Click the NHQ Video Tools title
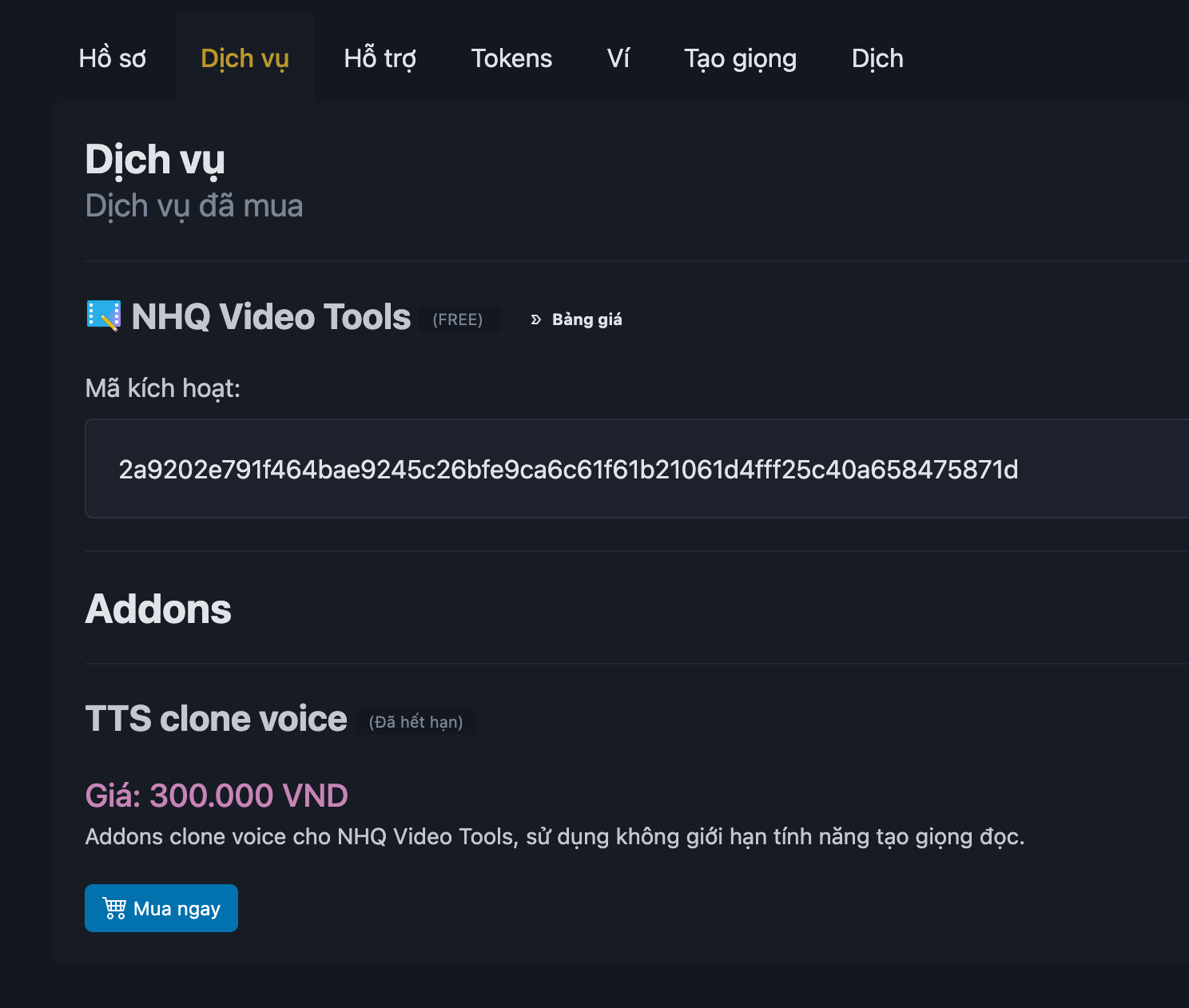 (271, 317)
